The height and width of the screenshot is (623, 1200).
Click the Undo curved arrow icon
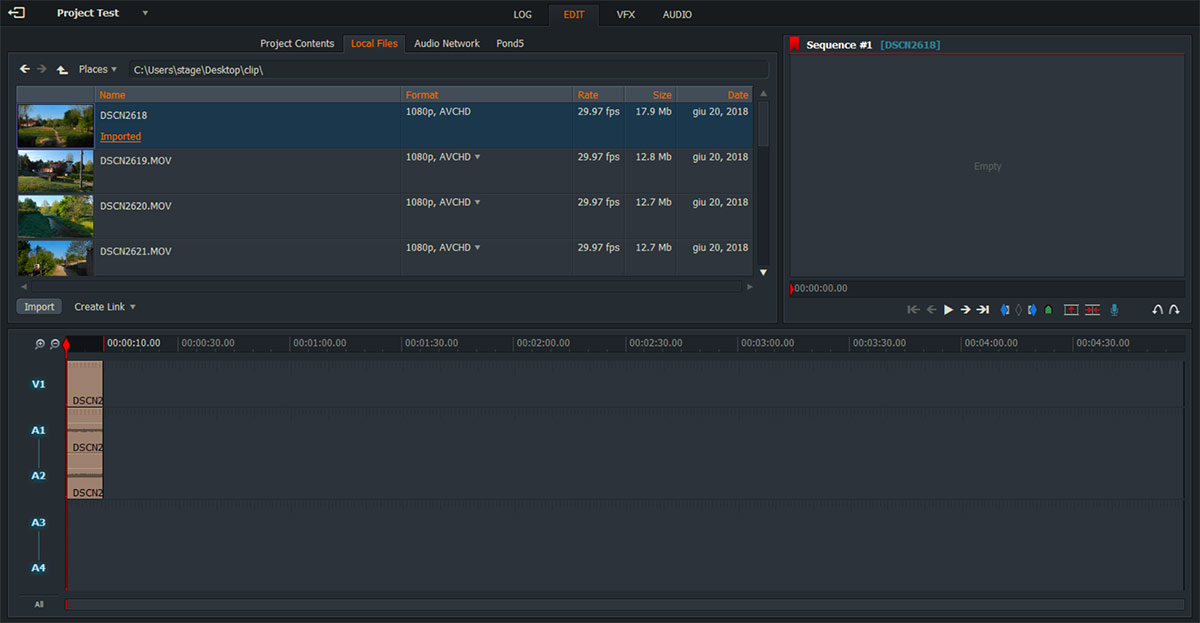1157,310
